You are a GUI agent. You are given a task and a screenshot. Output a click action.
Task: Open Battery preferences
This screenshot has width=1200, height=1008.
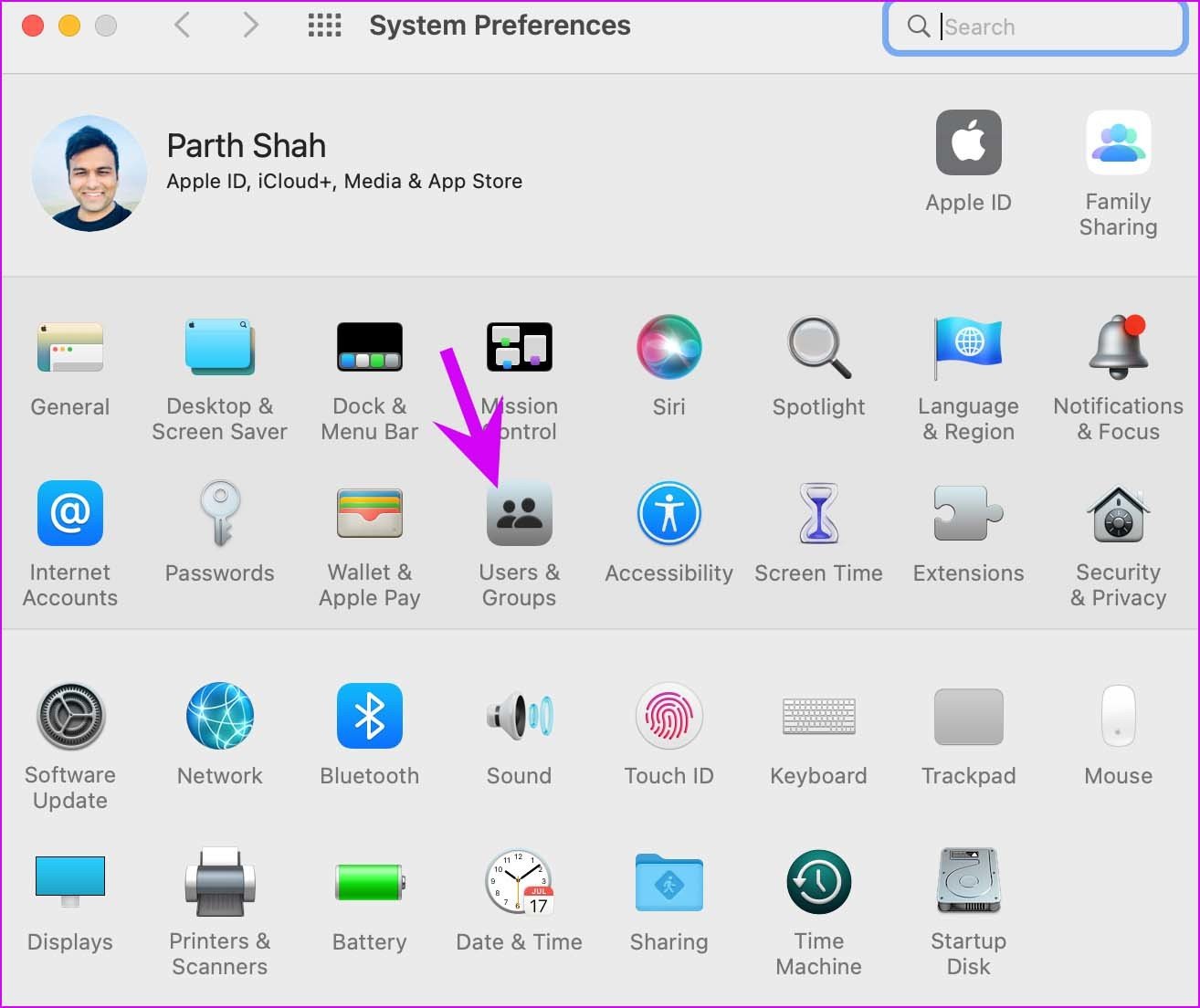click(369, 882)
